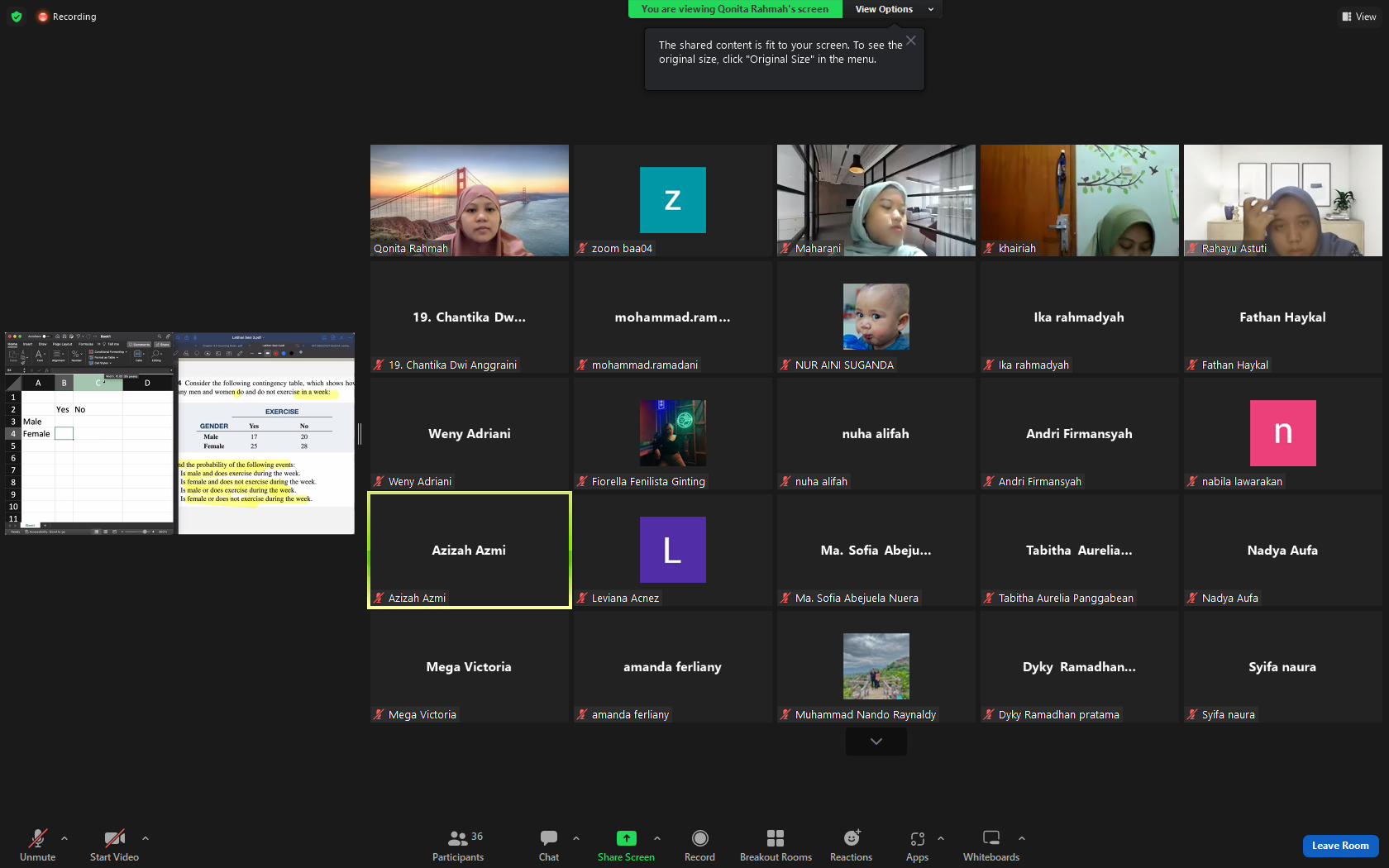
Task: Open the View layout menu
Action: pyautogui.click(x=1359, y=17)
